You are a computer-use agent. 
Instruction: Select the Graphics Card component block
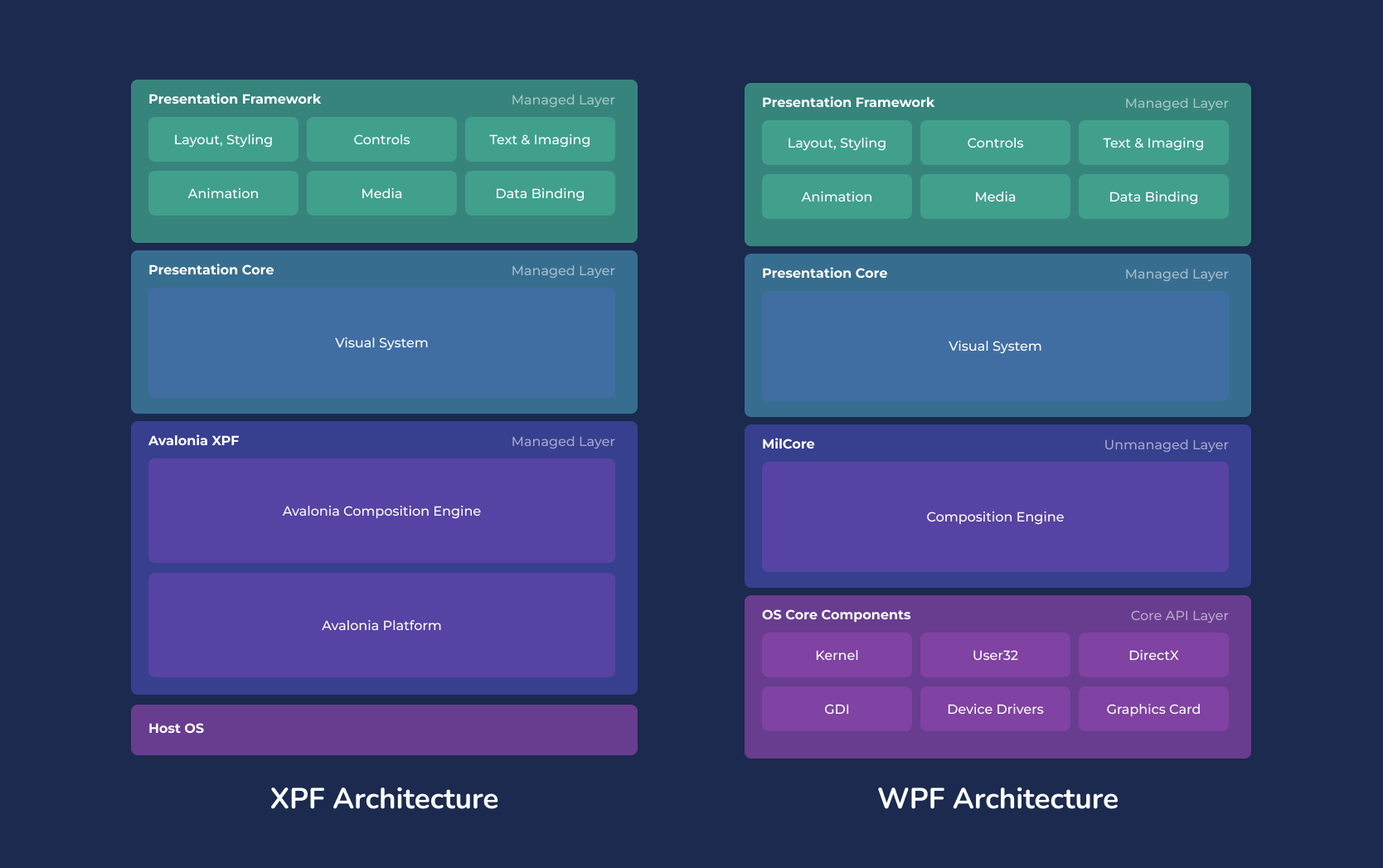click(1152, 709)
